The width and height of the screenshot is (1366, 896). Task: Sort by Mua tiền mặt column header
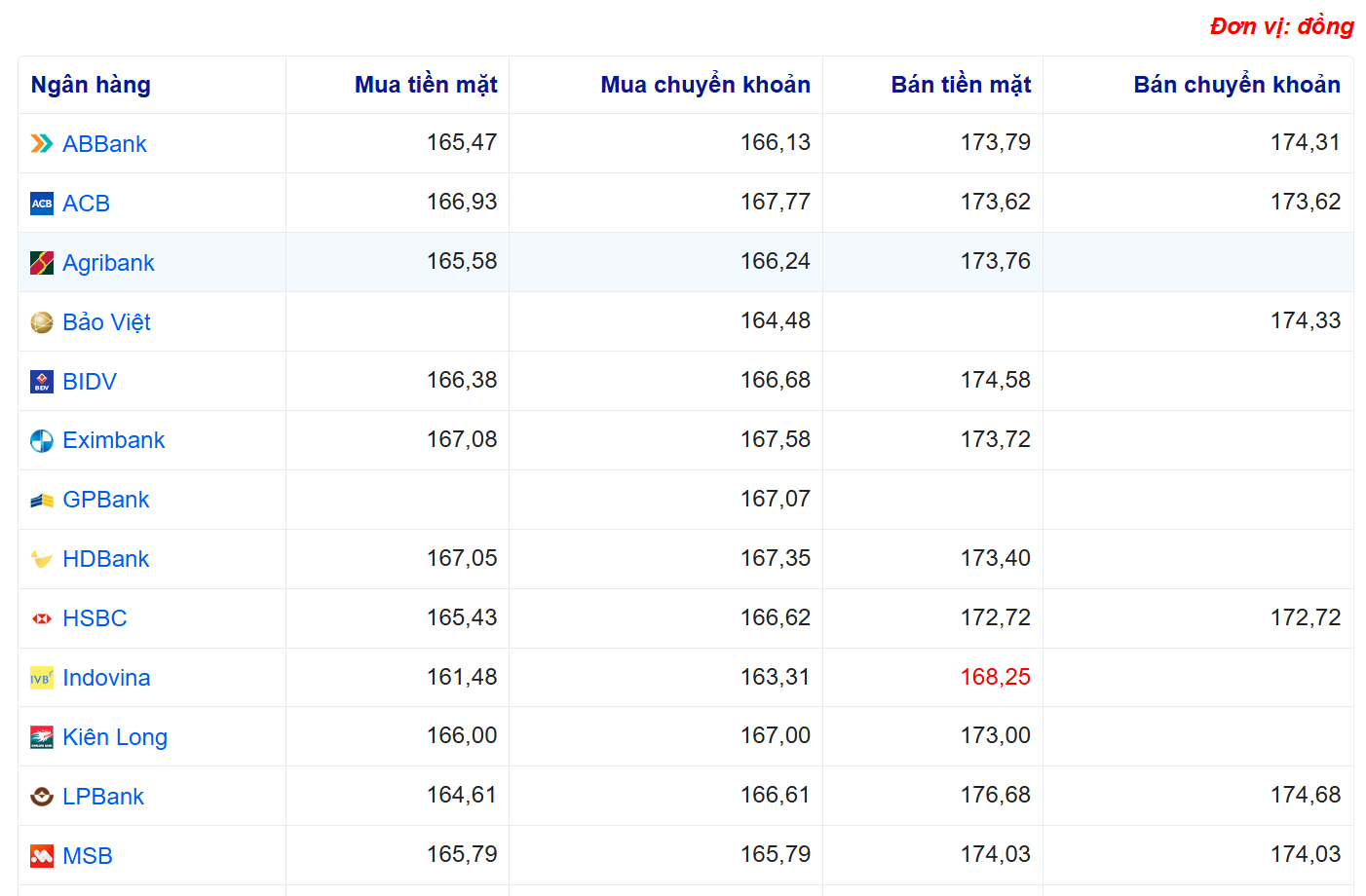[426, 85]
